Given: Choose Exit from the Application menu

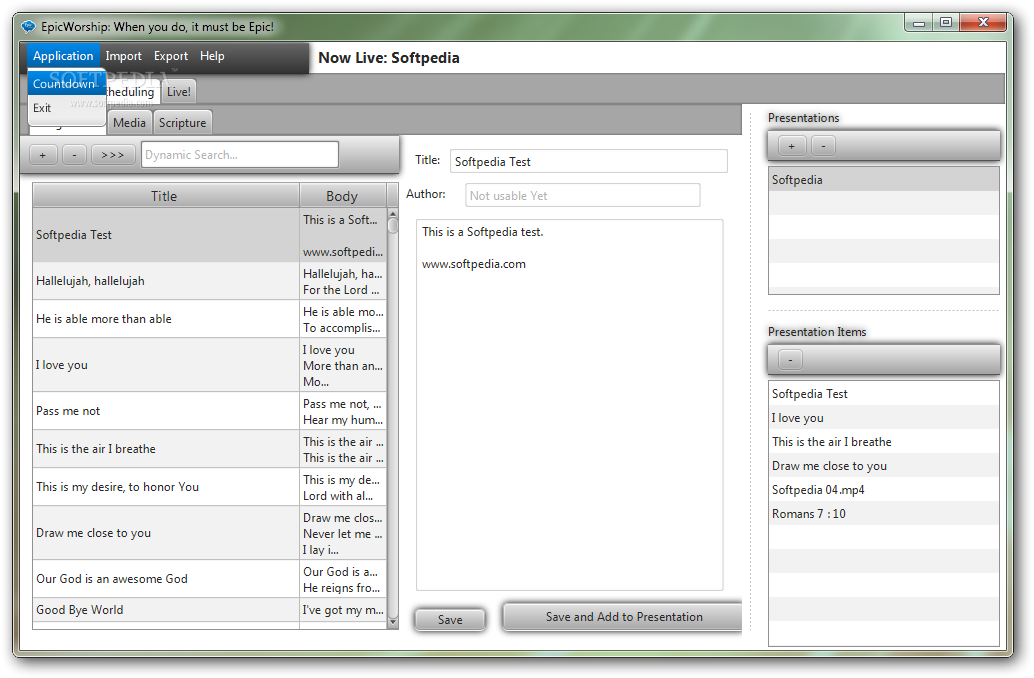Looking at the screenshot, I should (66, 108).
